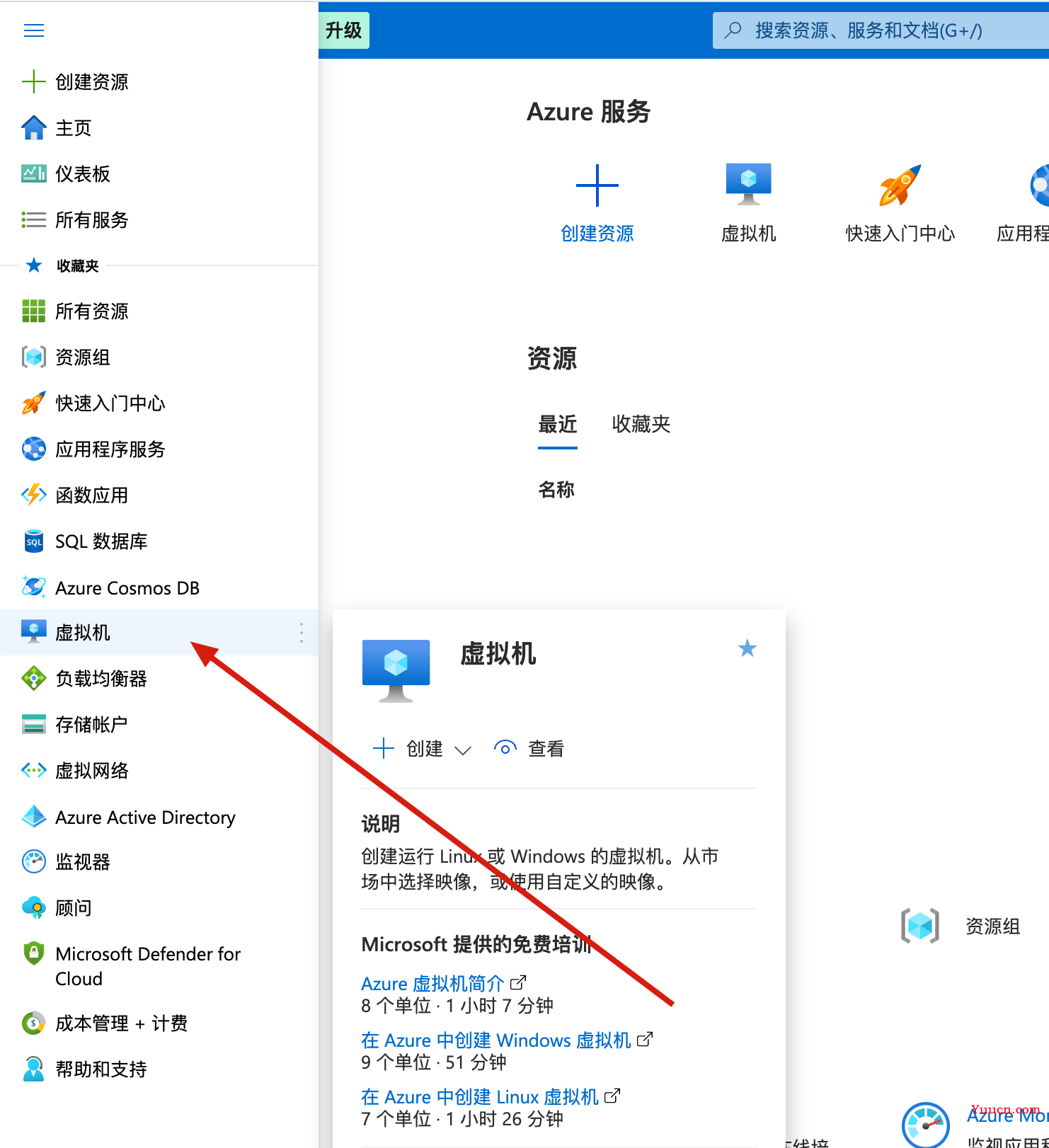
Task: Open the 所有资源 grid icon
Action: tap(33, 311)
